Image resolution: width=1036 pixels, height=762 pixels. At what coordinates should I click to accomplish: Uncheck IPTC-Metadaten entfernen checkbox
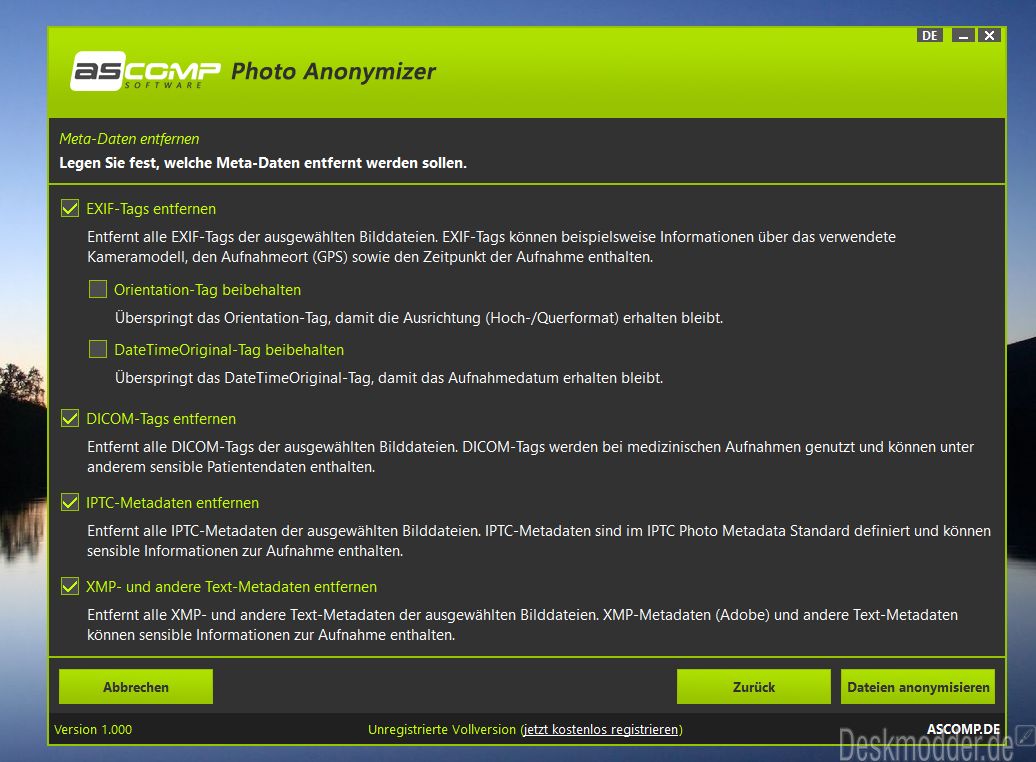coord(70,502)
